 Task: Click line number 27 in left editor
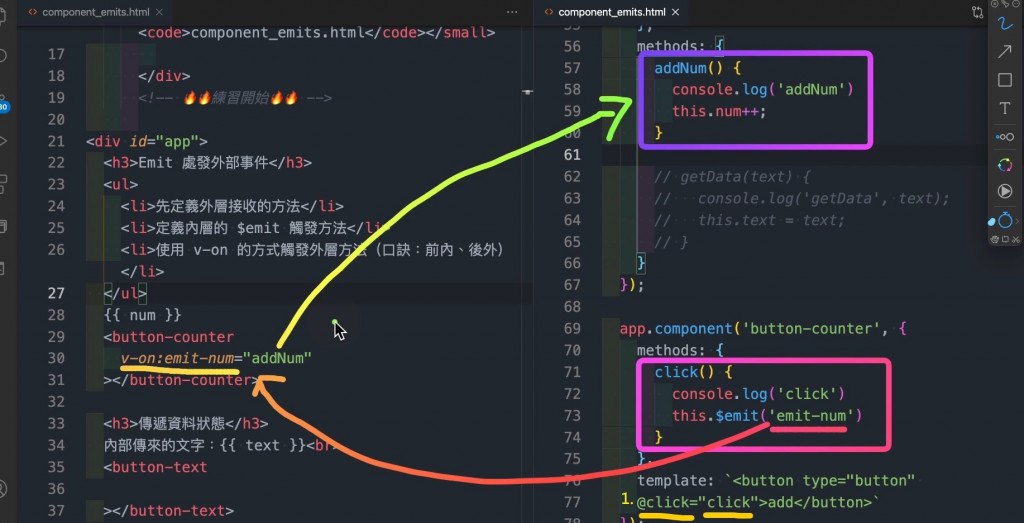57,293
